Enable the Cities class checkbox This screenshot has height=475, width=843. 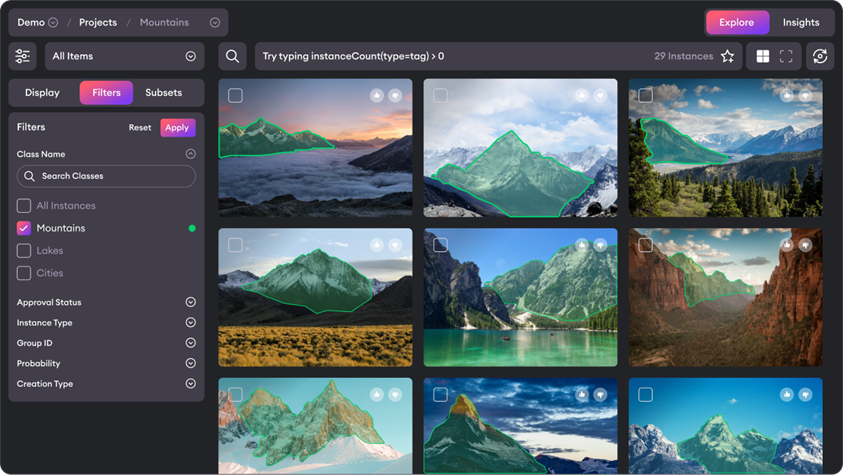click(24, 273)
